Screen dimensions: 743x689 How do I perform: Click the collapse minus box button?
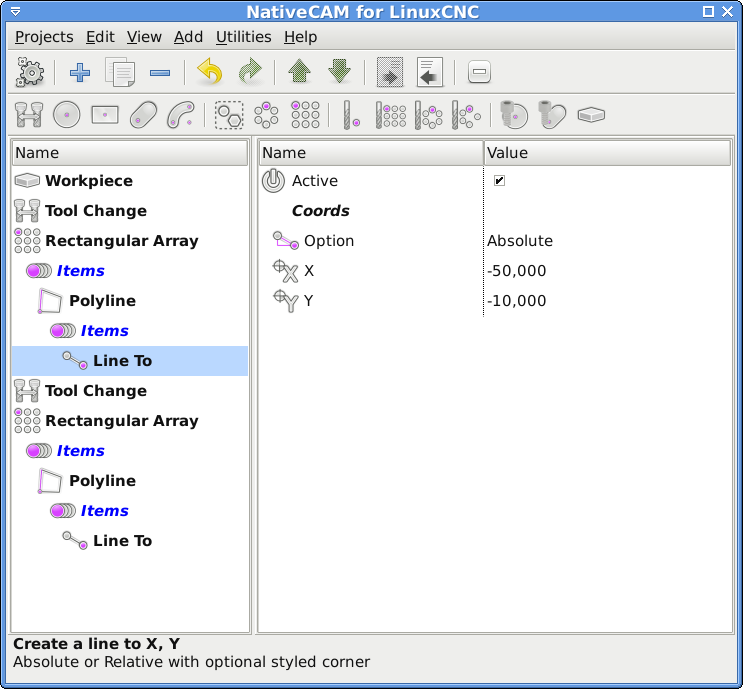(x=479, y=73)
